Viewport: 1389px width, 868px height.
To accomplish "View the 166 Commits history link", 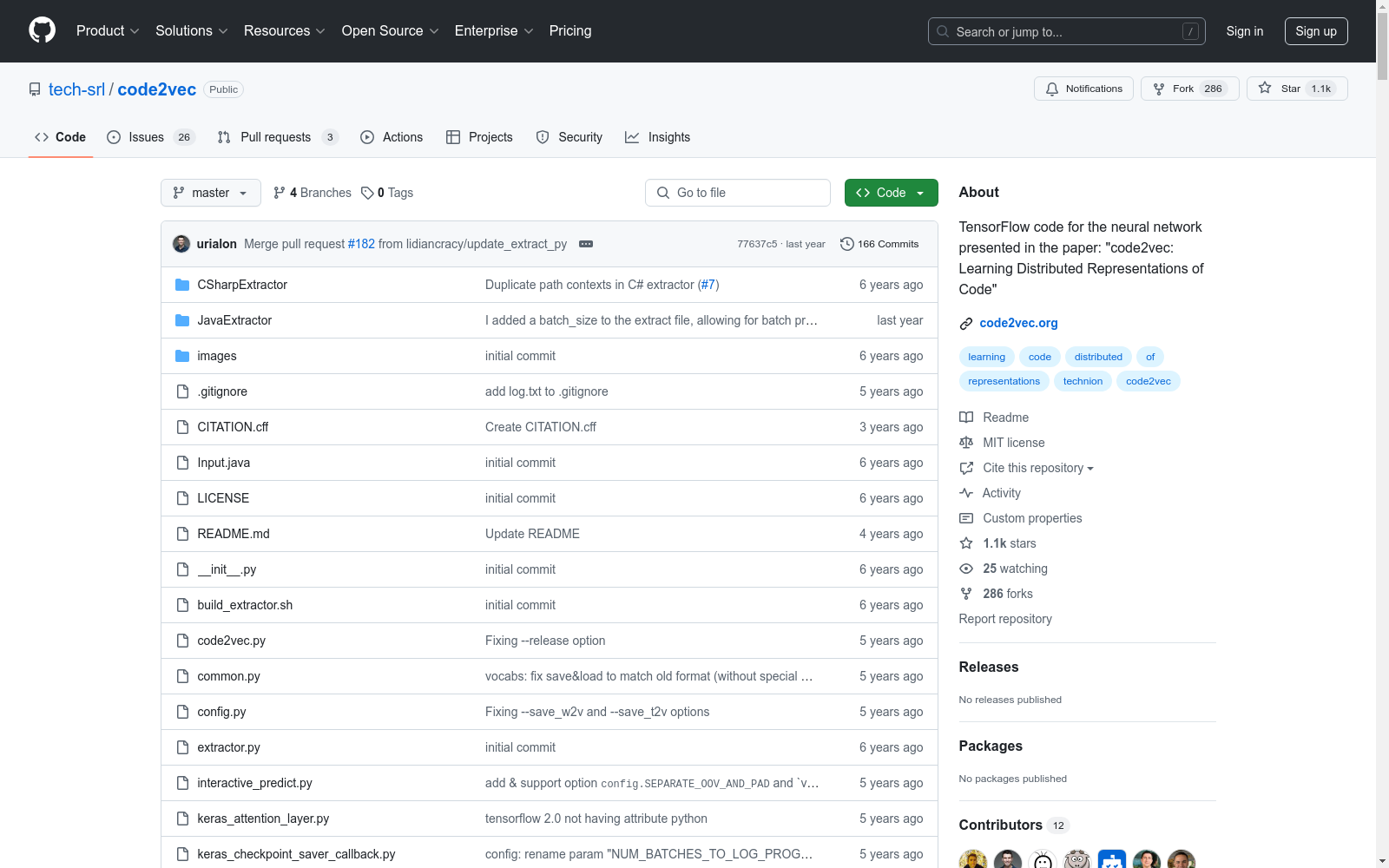I will 879,244.
